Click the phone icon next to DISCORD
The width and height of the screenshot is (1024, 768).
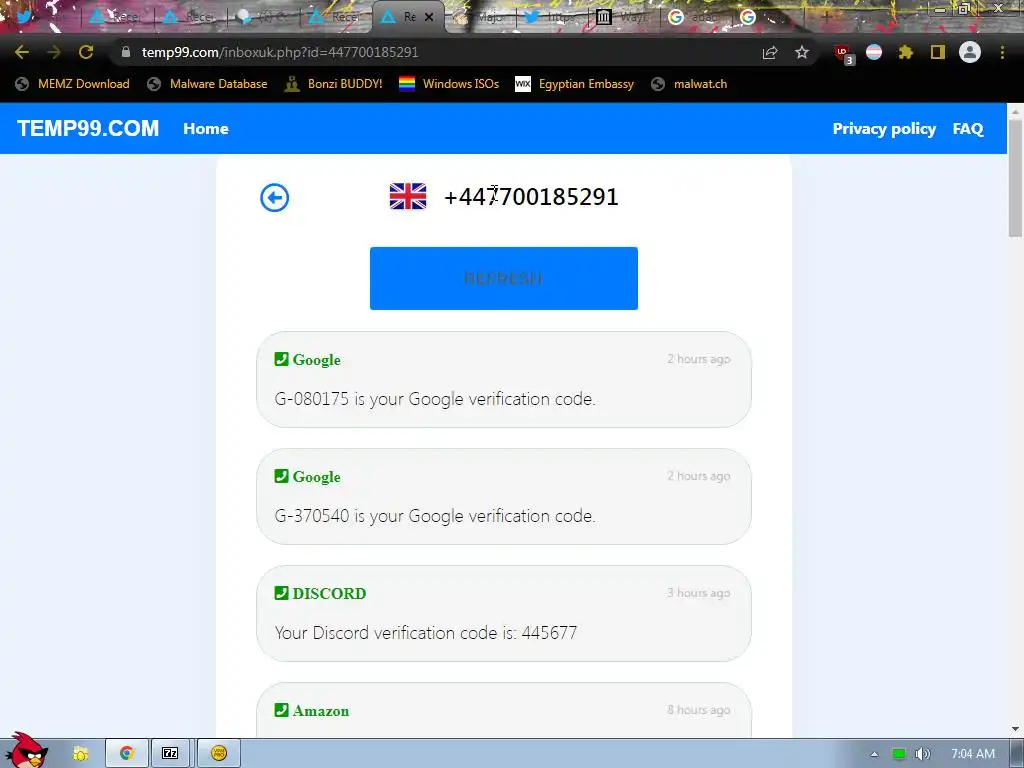pyautogui.click(x=281, y=593)
